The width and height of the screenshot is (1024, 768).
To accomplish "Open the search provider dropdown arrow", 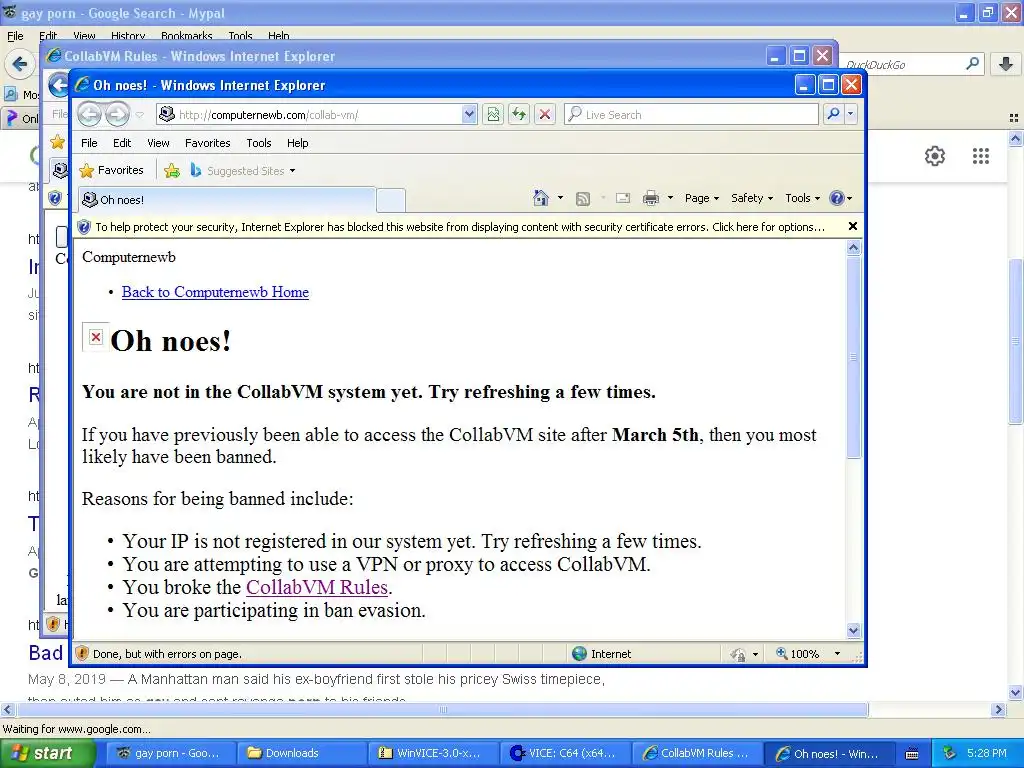I will pos(850,114).
